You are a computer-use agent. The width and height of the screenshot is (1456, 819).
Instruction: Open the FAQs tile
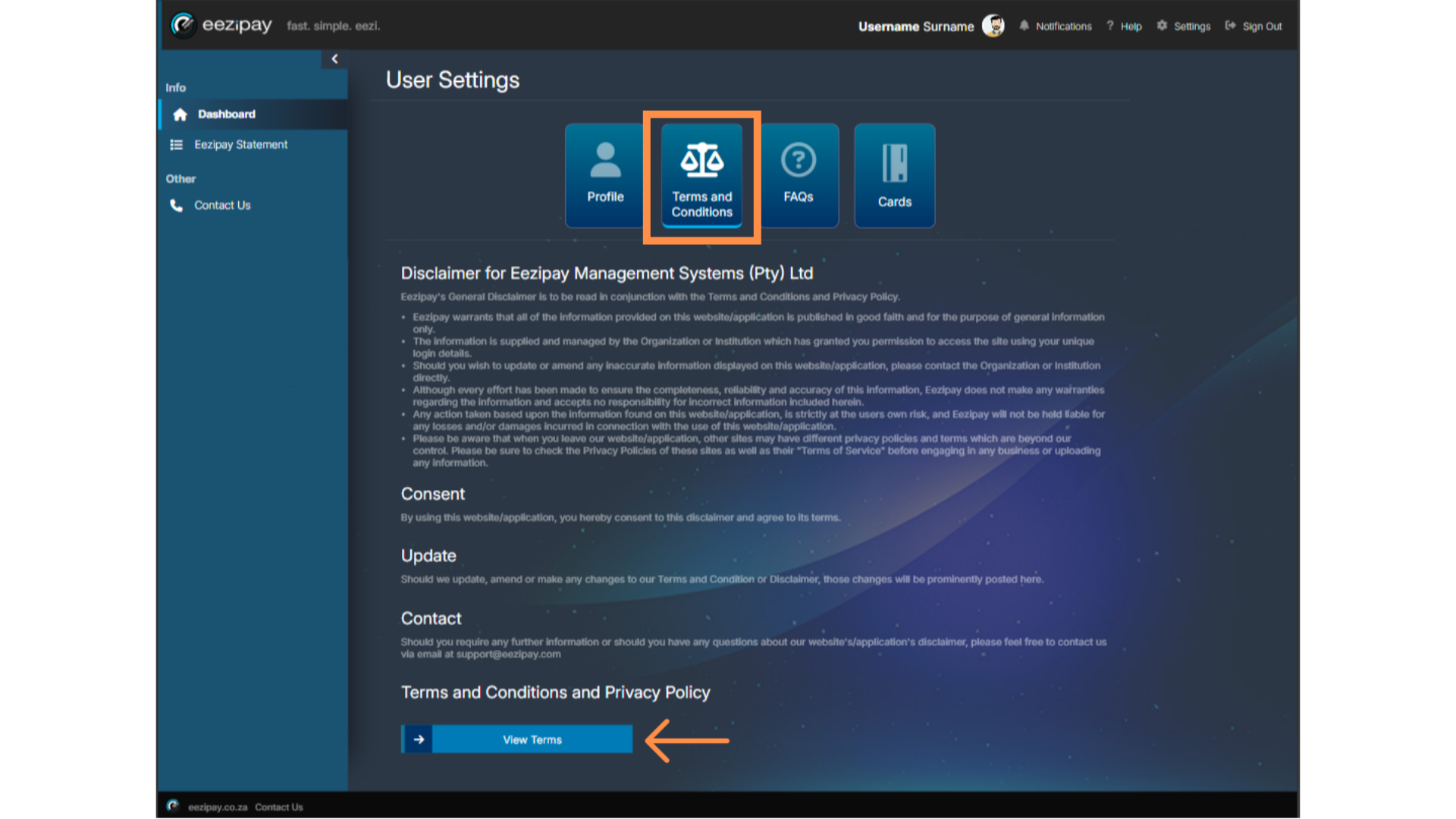[x=799, y=175]
